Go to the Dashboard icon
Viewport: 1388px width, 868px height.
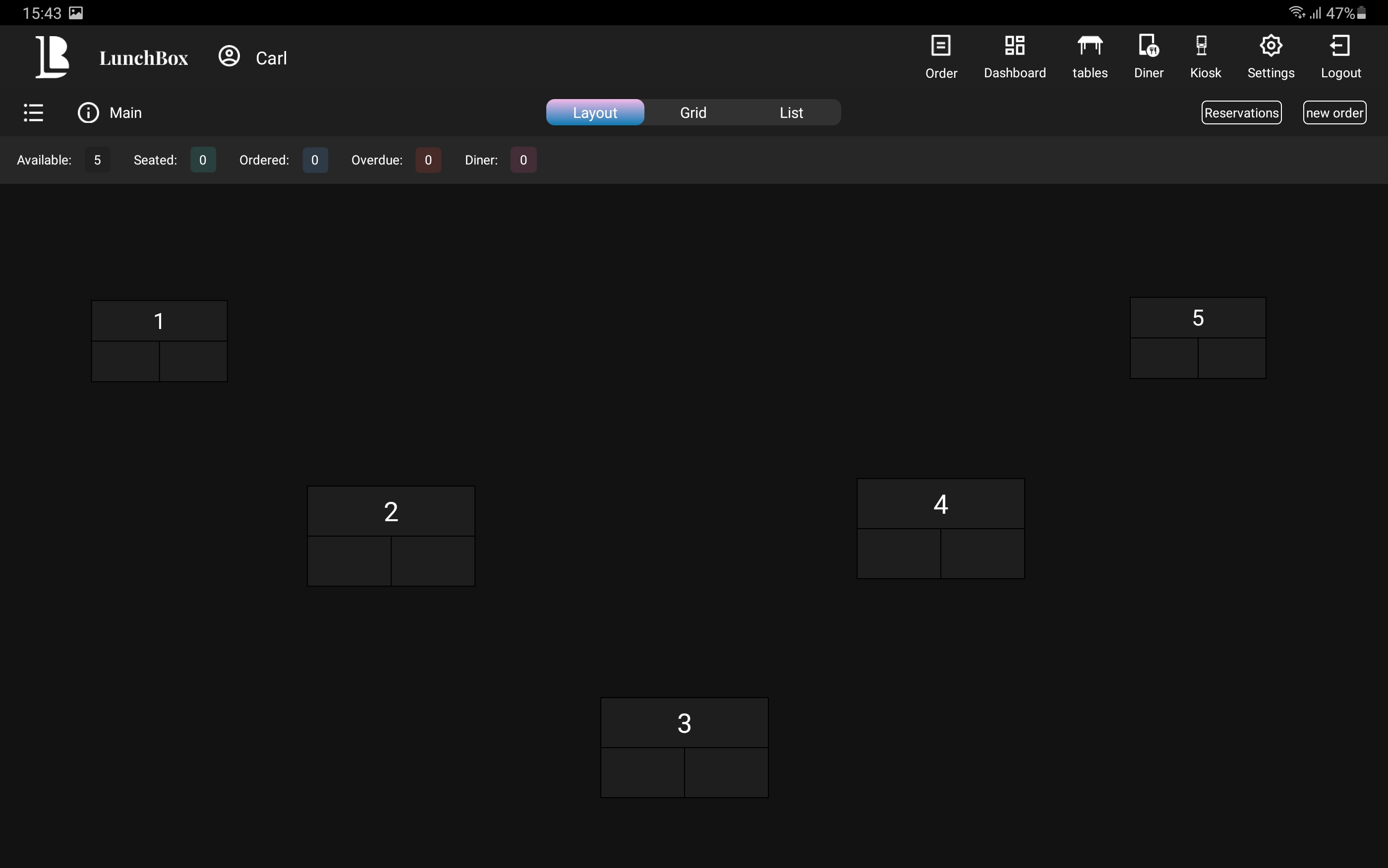pos(1014,46)
